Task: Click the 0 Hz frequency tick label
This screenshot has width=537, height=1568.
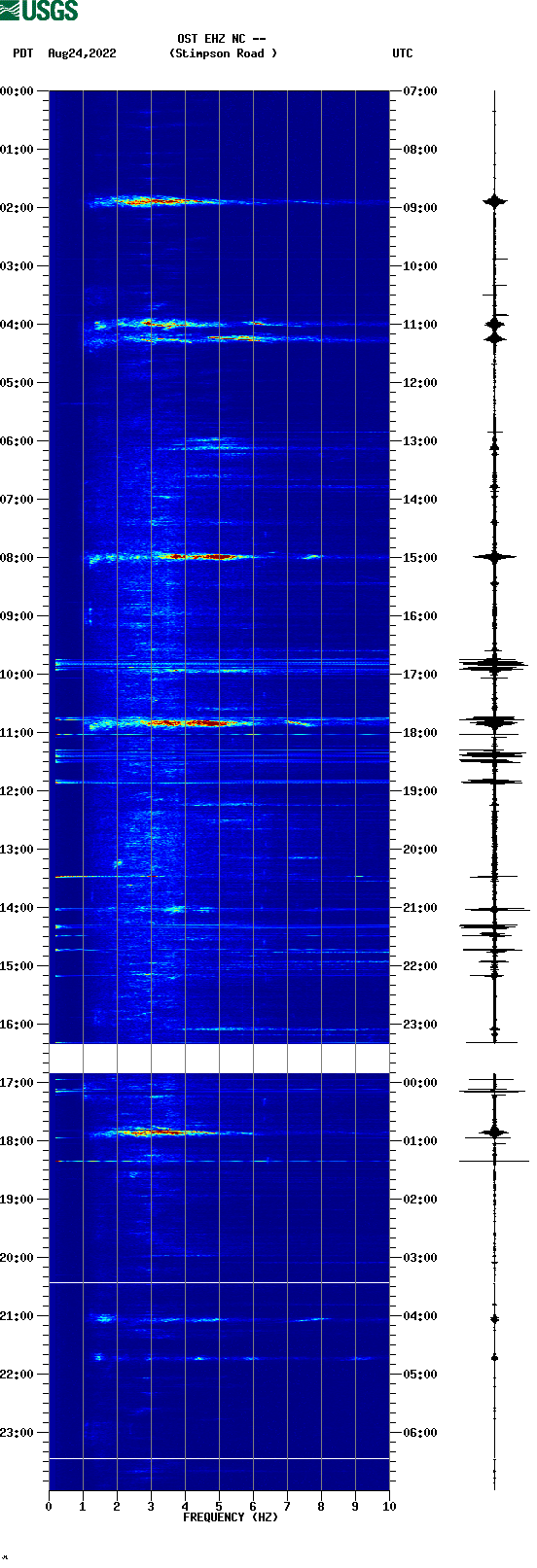Action: pyautogui.click(x=49, y=1507)
